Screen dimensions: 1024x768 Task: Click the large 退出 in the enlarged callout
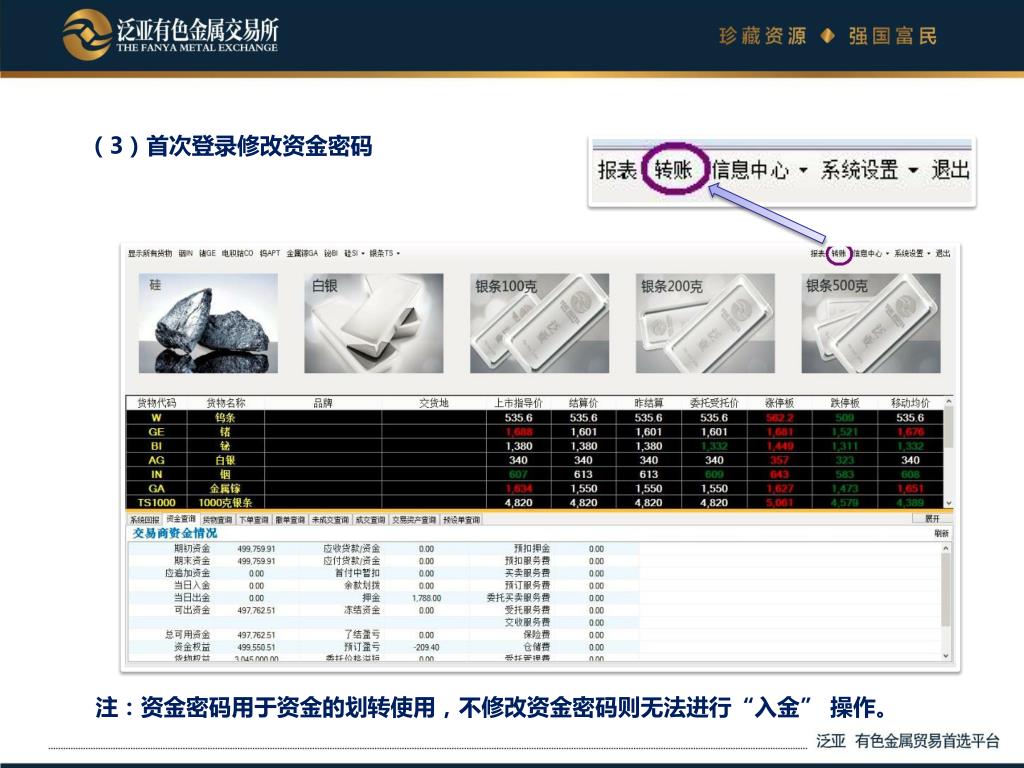pos(950,170)
